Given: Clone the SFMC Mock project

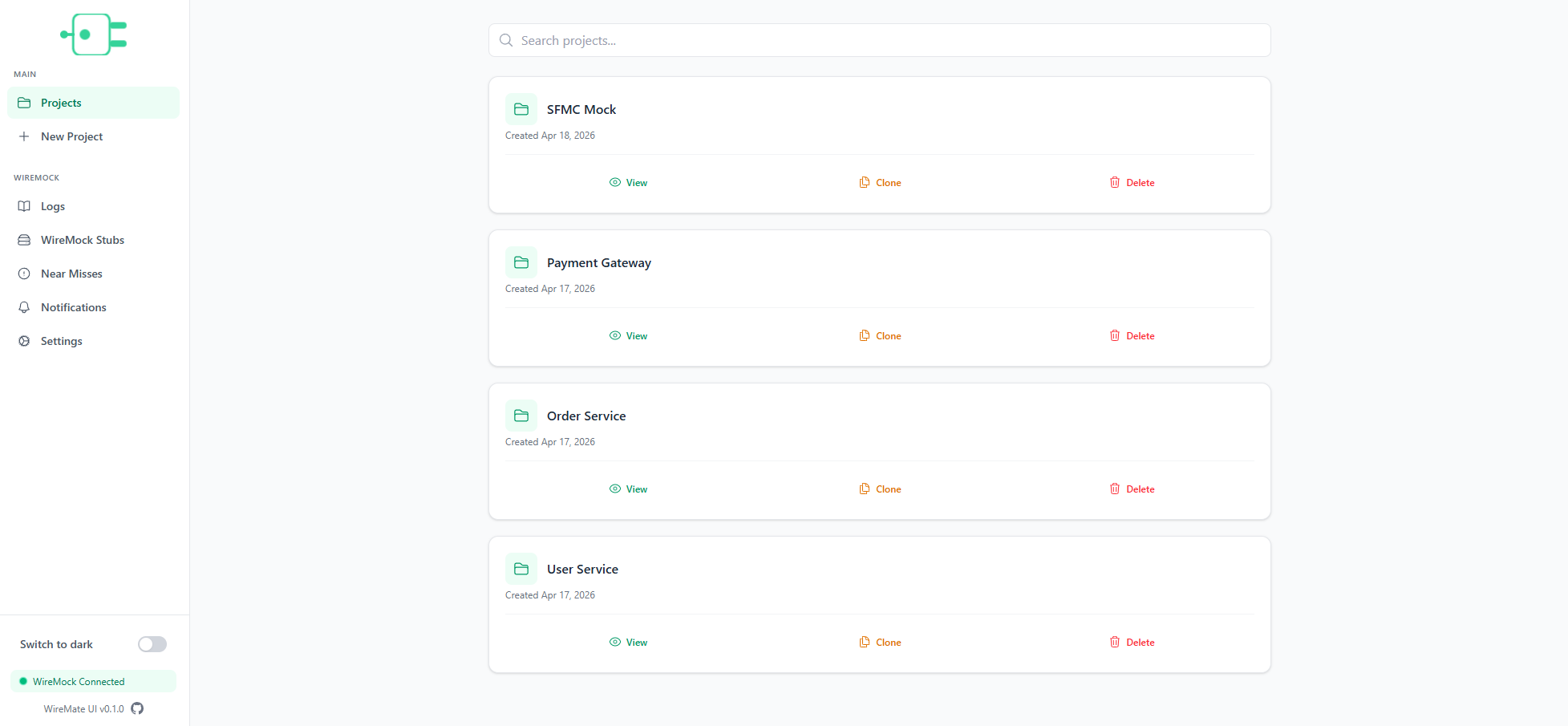Looking at the screenshot, I should tap(880, 183).
